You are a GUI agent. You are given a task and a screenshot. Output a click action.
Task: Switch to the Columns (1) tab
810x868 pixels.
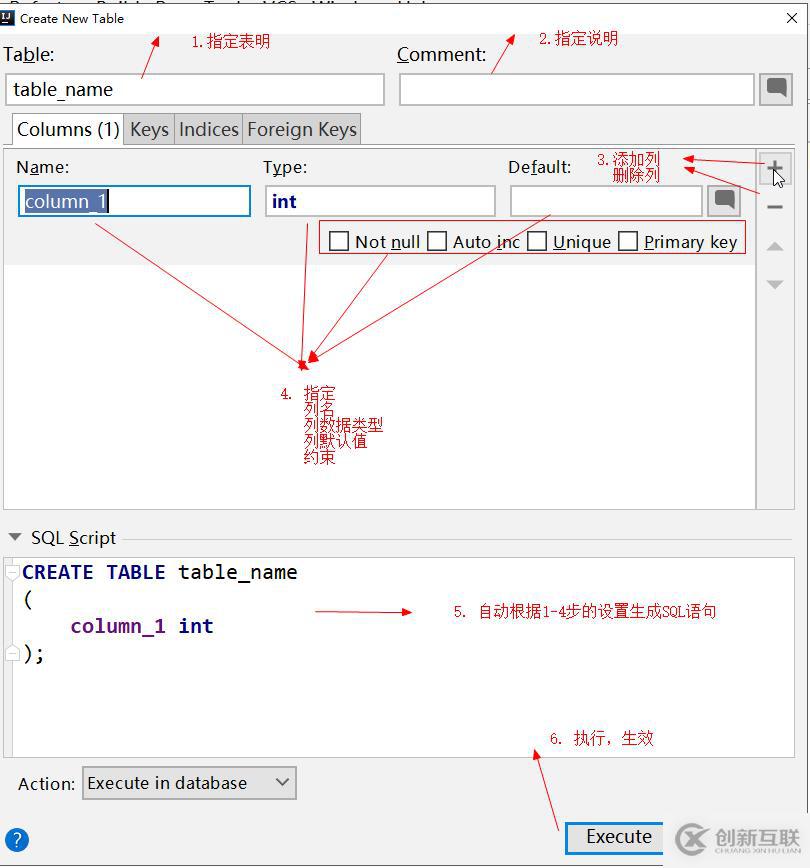pos(68,130)
